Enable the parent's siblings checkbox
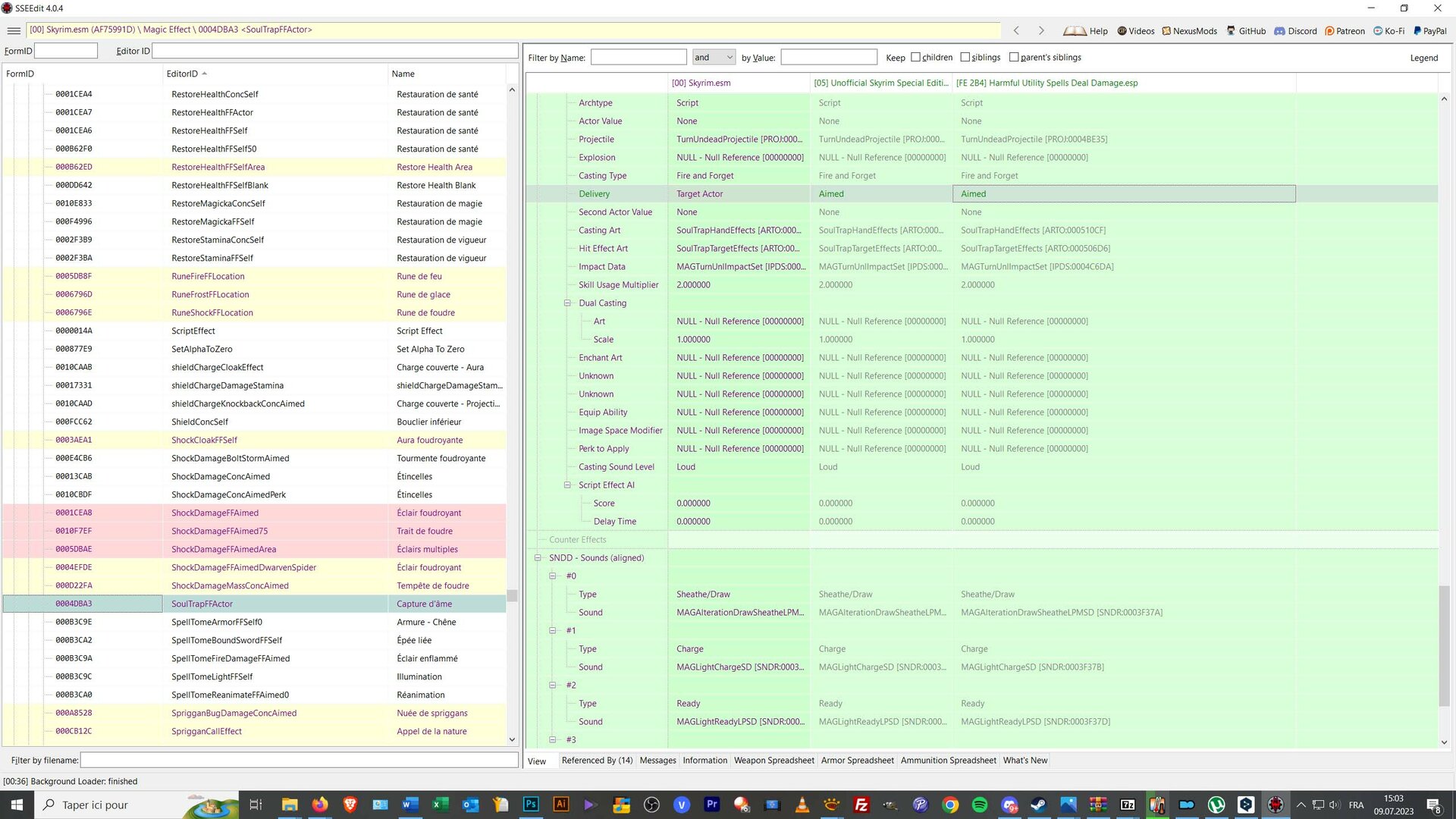Image resolution: width=1456 pixels, height=819 pixels. 1014,57
